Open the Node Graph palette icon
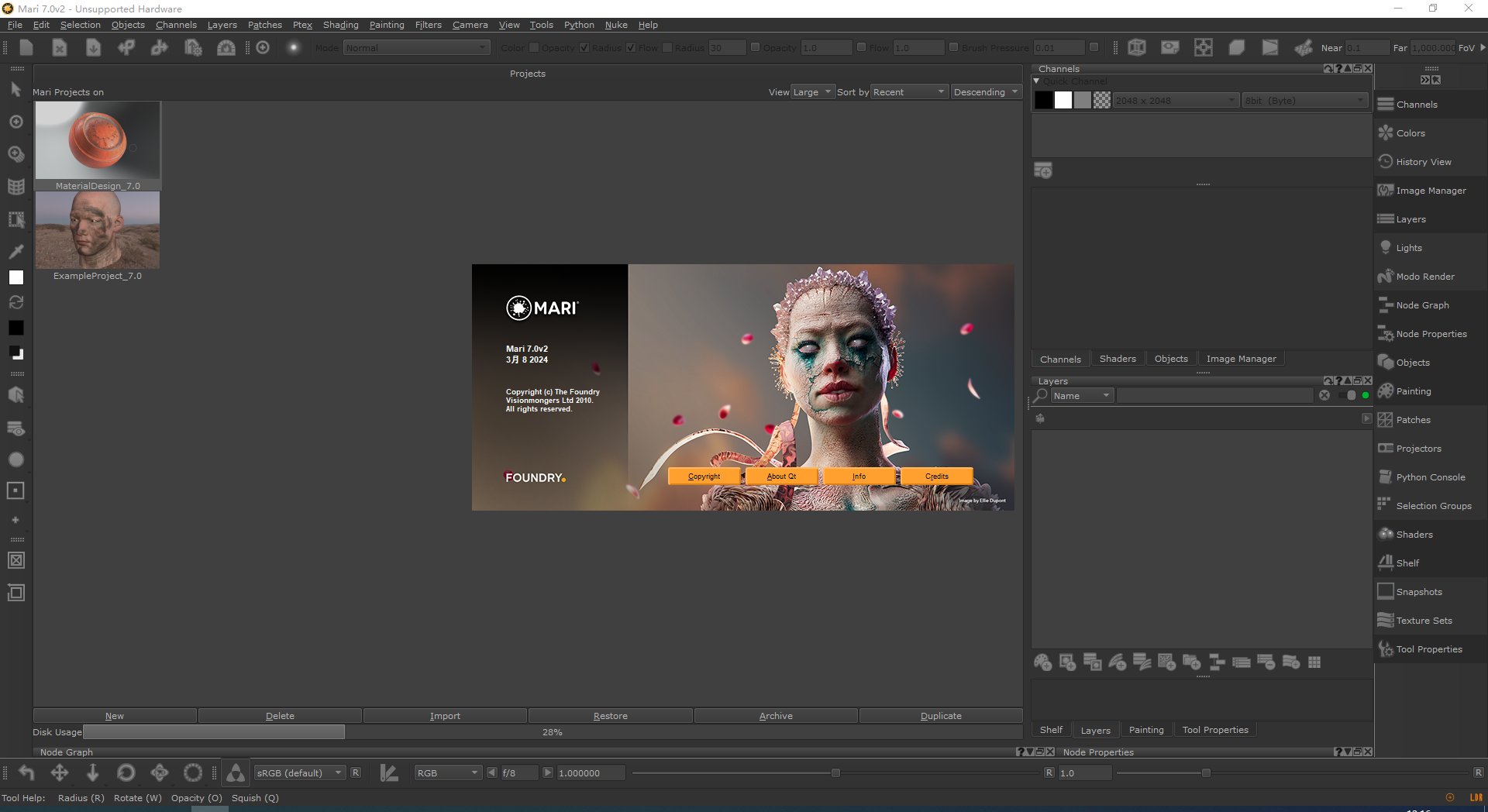The width and height of the screenshot is (1488, 812). (1386, 305)
